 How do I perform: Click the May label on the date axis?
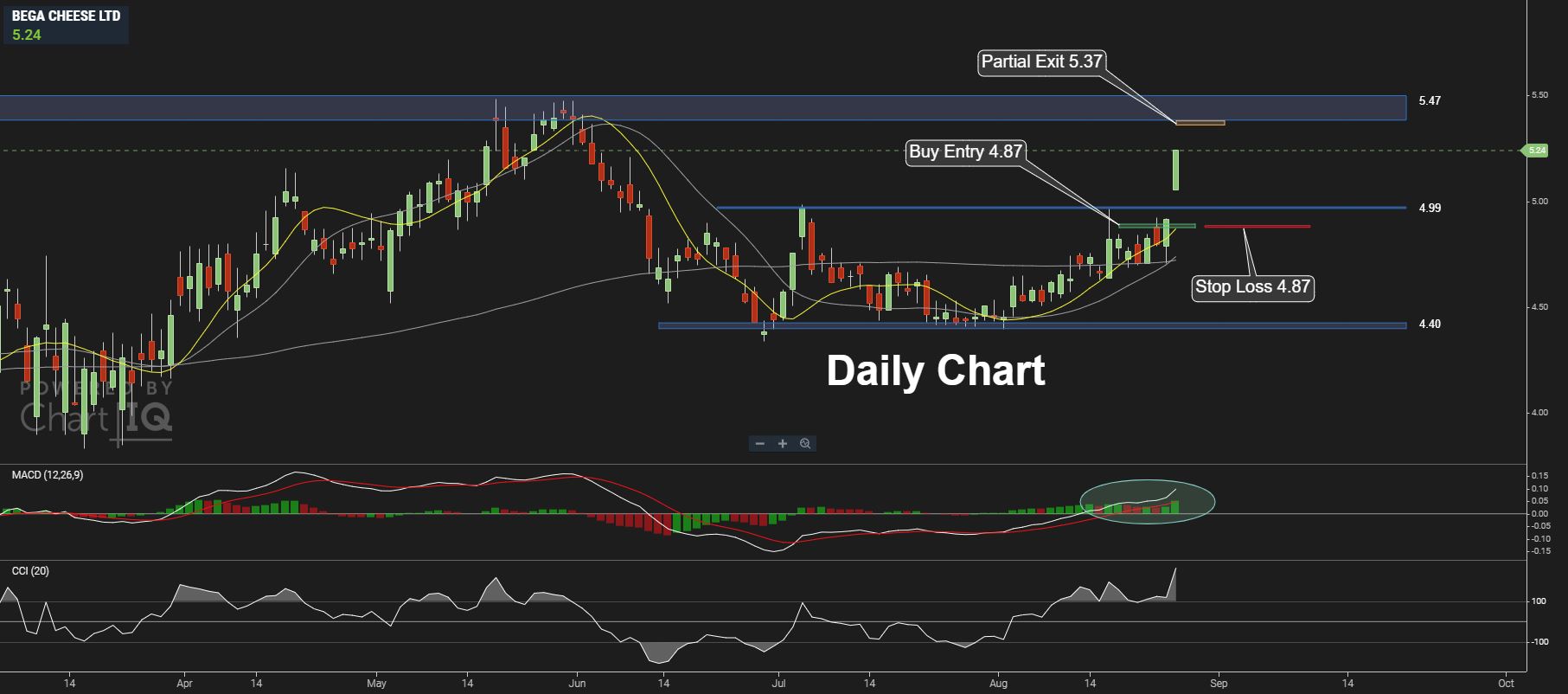[x=376, y=684]
